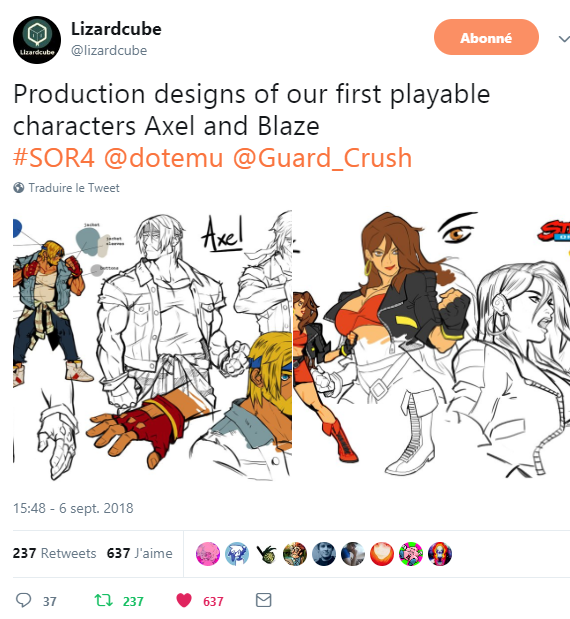Open the last clown-face liker avatar
The image size is (570, 619).
440,553
